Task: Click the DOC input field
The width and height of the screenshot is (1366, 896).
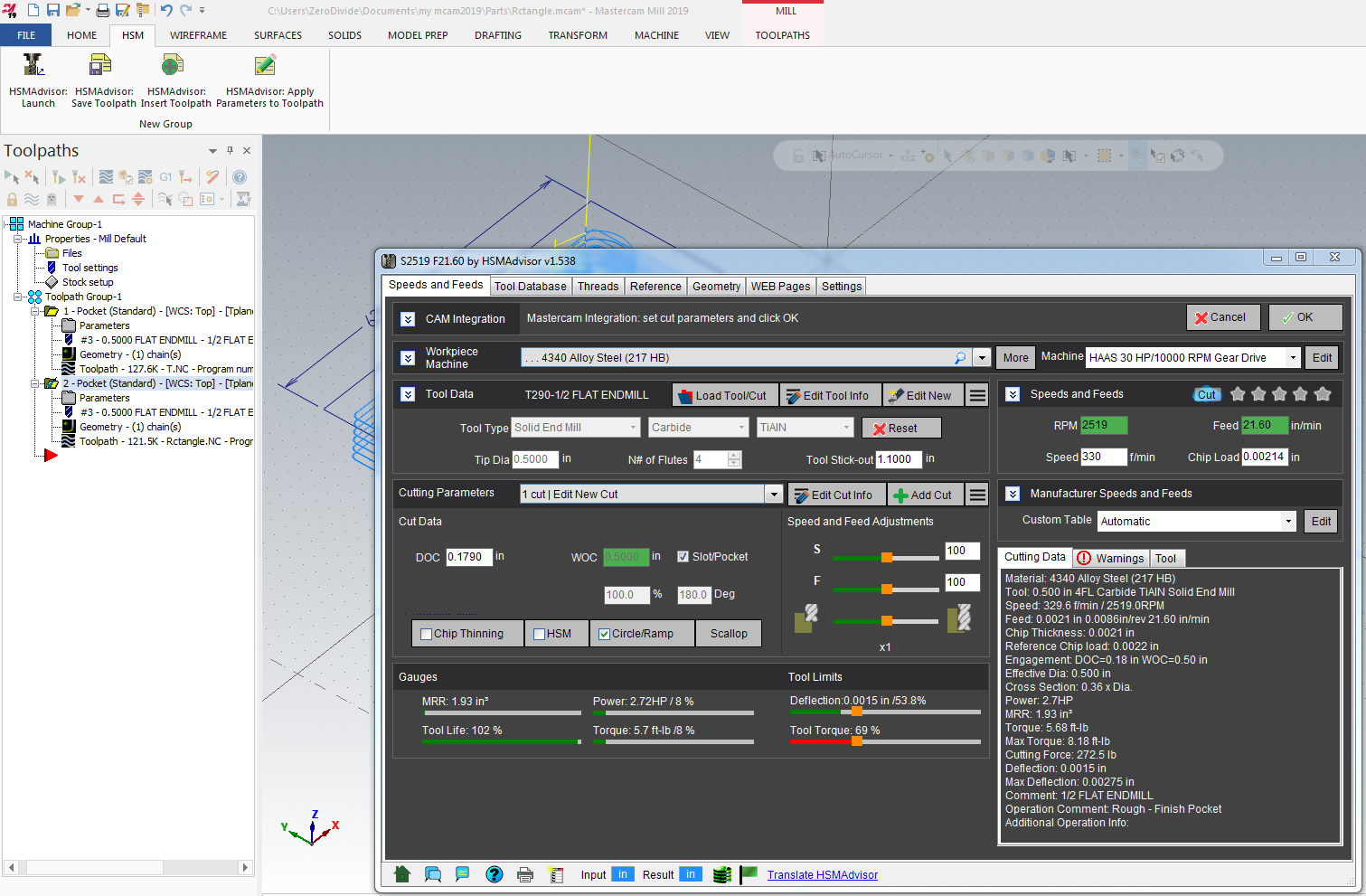Action: [x=468, y=557]
